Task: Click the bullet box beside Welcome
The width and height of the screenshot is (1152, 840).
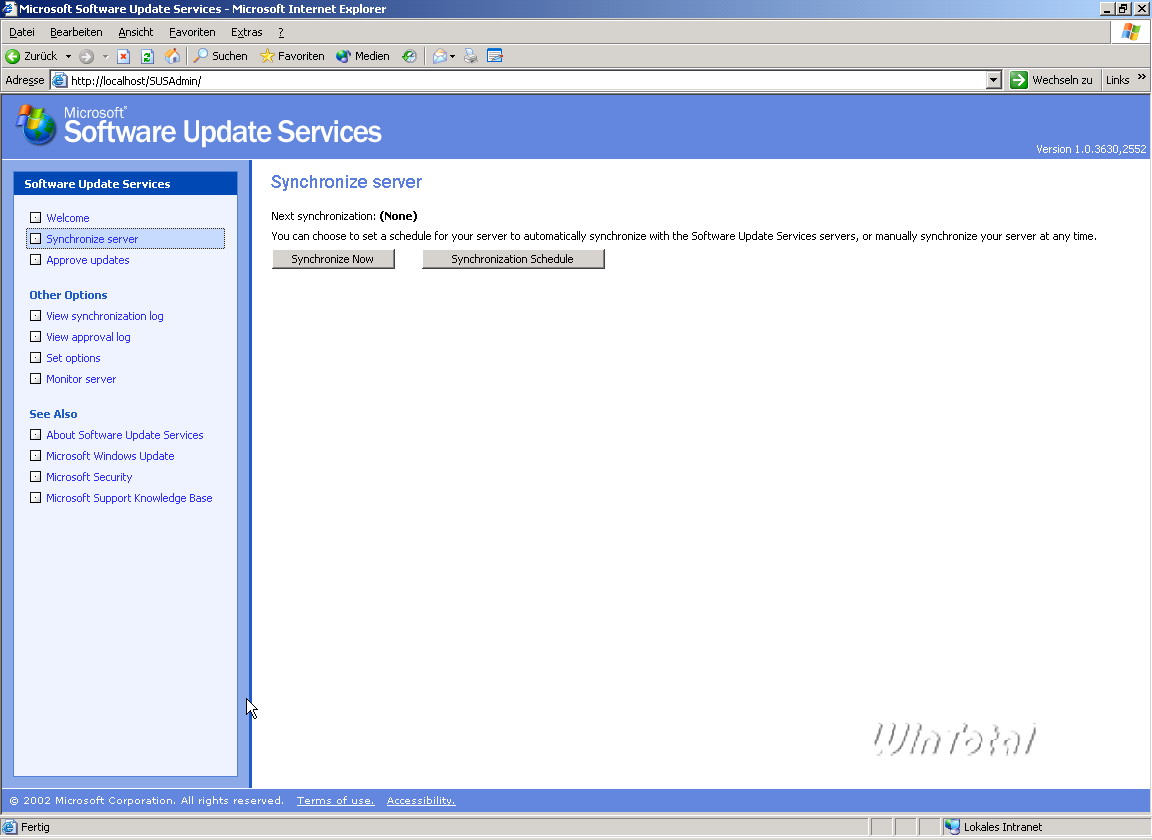Action: 35,218
